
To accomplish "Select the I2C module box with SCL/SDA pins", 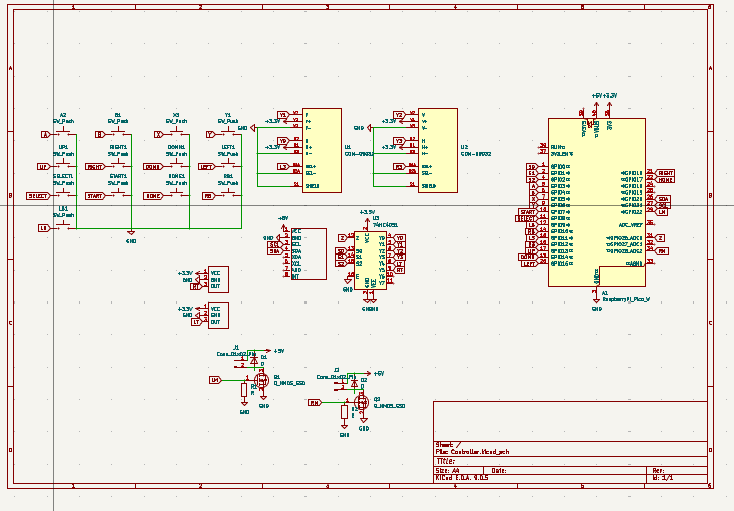I will [x=309, y=254].
